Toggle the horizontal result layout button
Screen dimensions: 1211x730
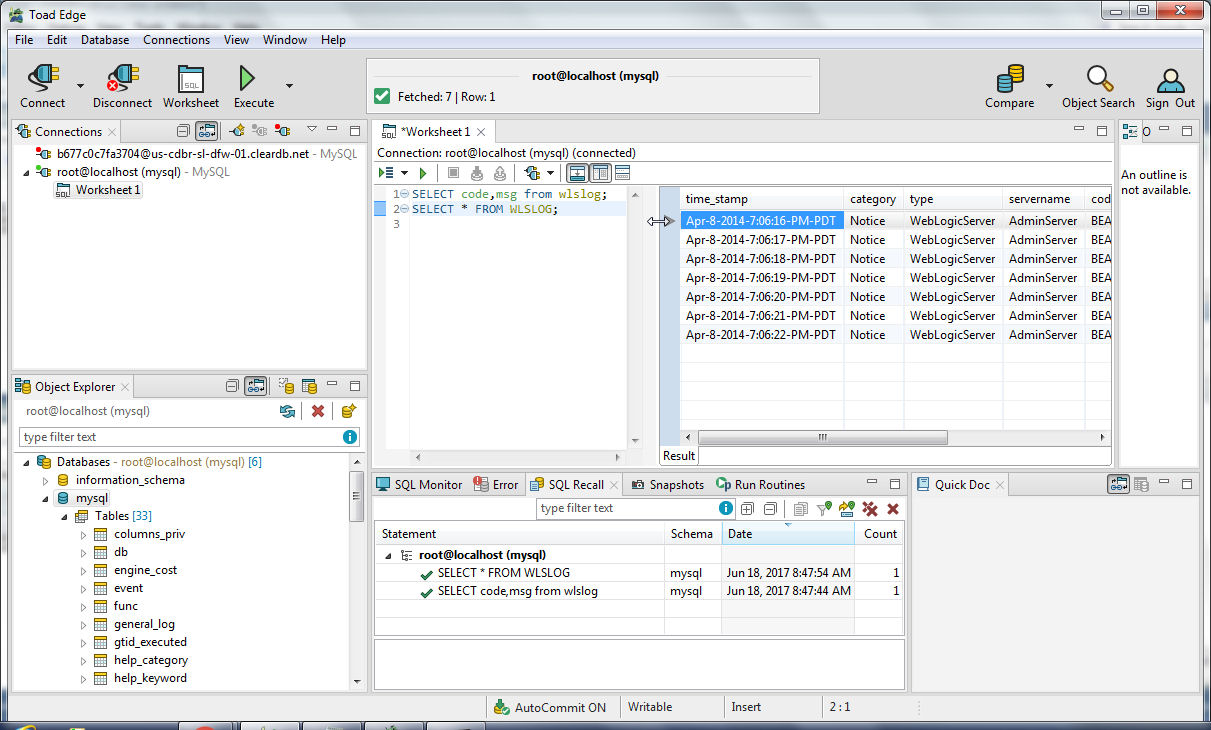pos(577,173)
